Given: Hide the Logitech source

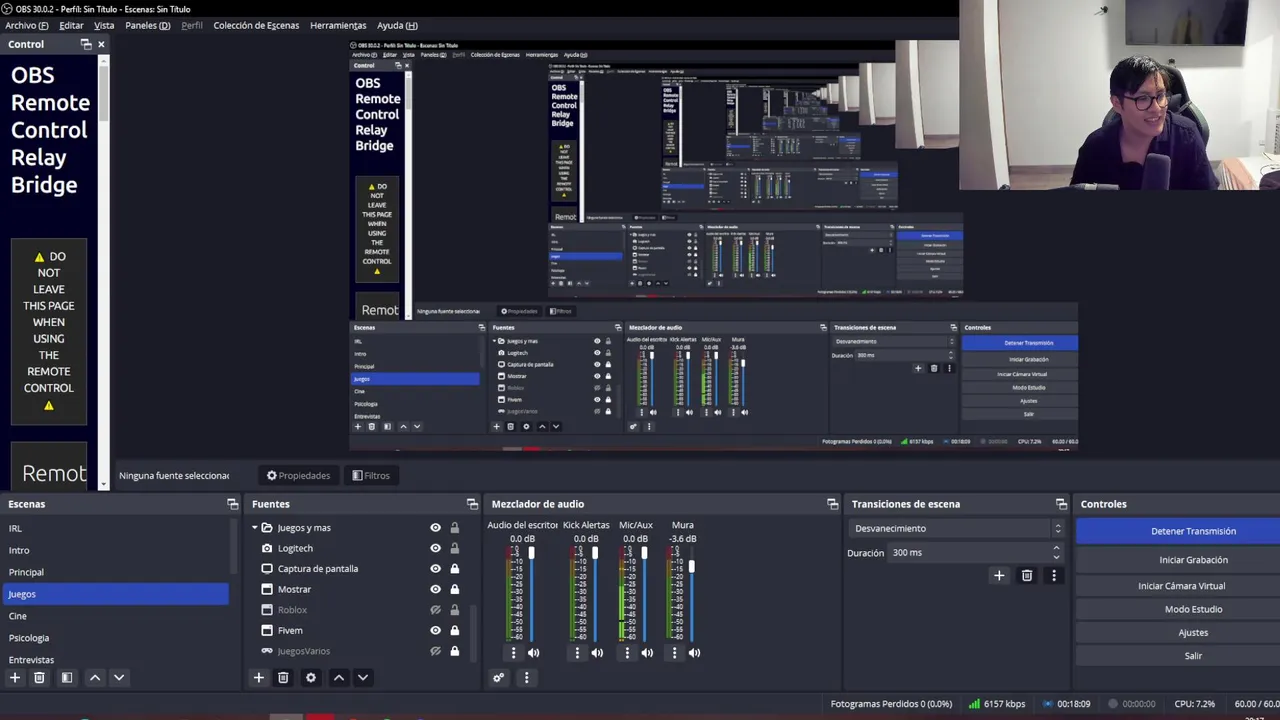Looking at the screenshot, I should coord(435,548).
